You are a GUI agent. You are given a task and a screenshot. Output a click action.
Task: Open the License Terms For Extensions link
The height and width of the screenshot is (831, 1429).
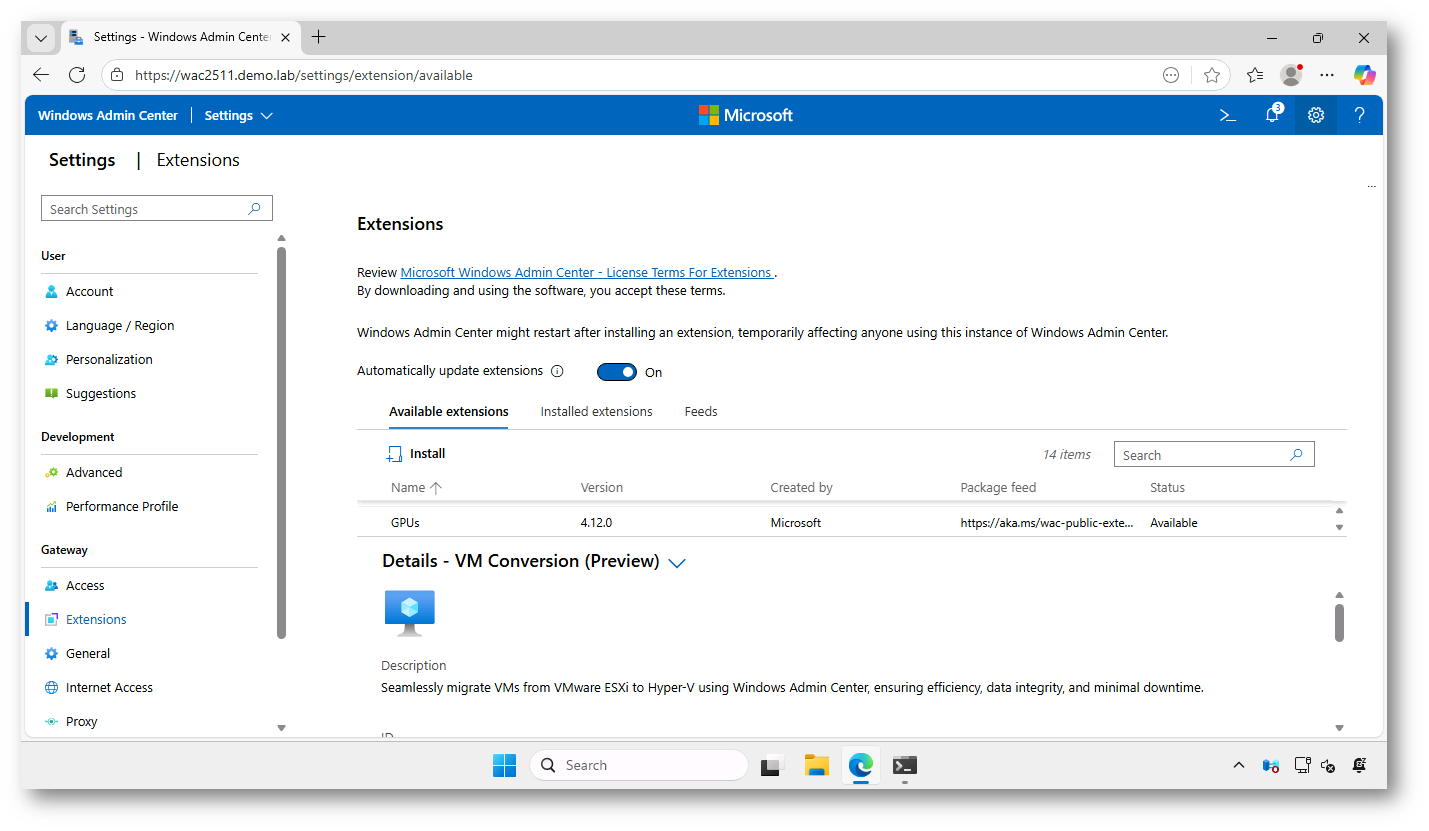point(586,272)
